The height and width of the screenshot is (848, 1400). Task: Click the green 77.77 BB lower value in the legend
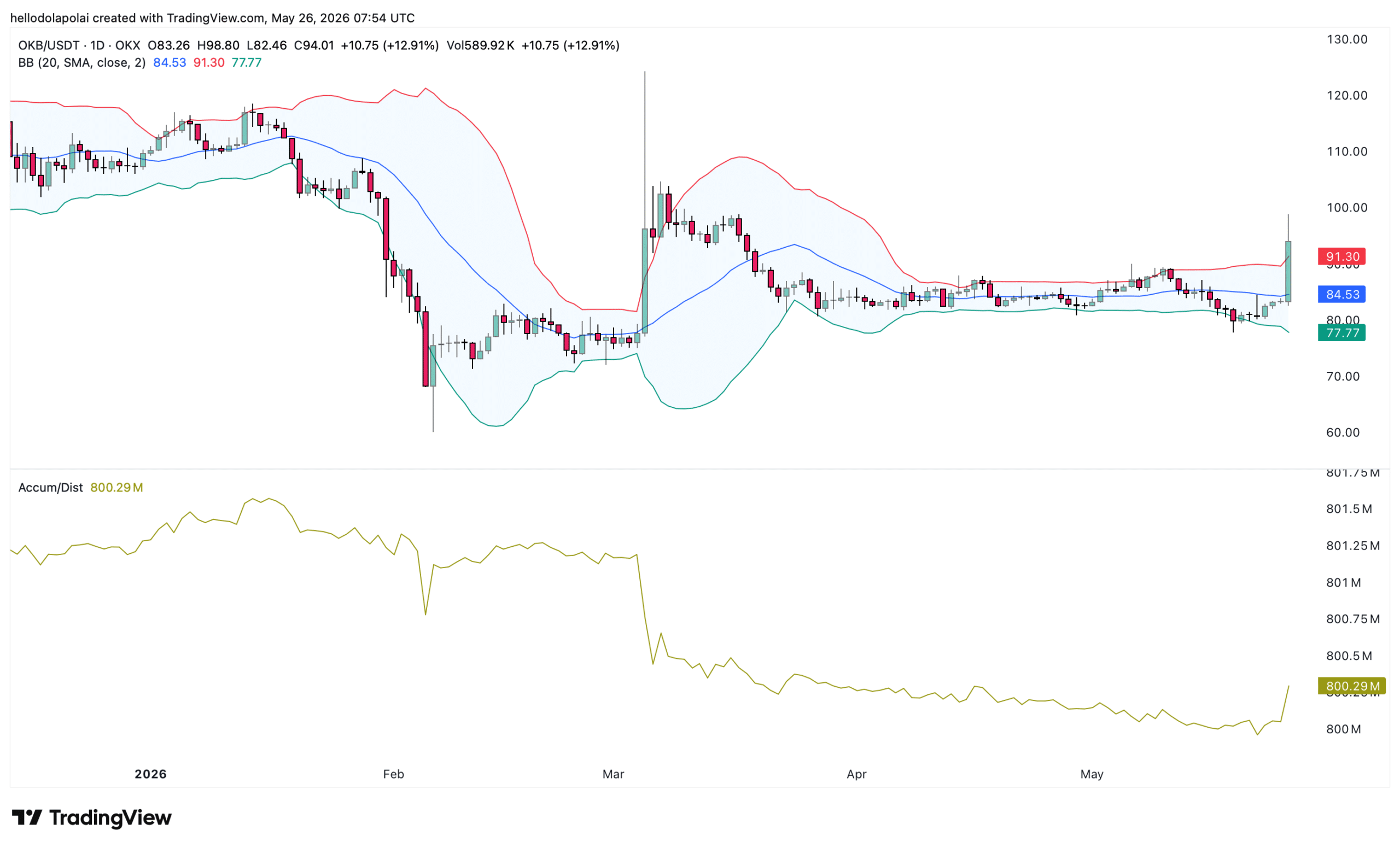(x=247, y=62)
